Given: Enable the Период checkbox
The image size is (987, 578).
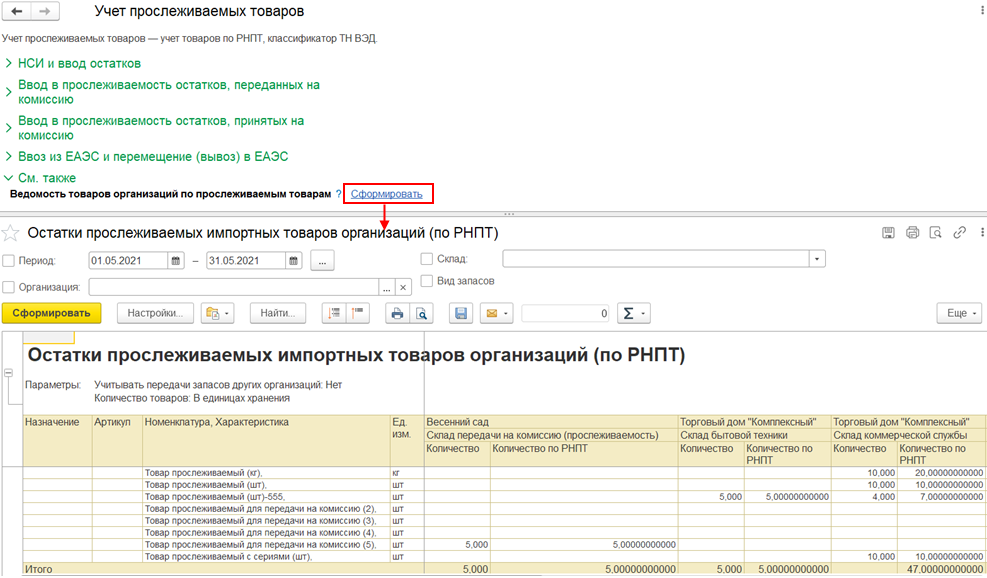Looking at the screenshot, I should pos(9,261).
